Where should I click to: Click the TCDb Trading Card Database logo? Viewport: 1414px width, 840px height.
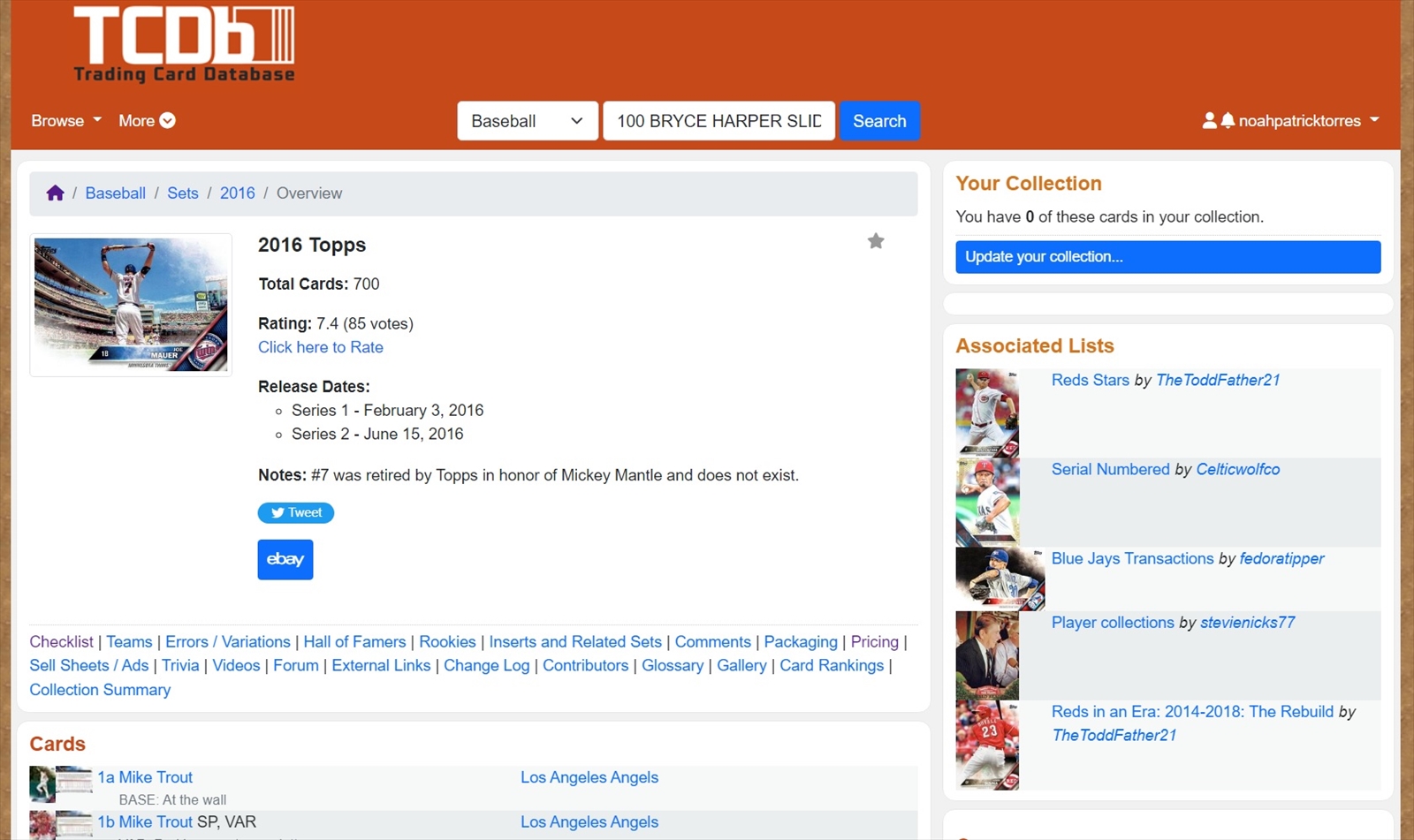click(x=184, y=44)
